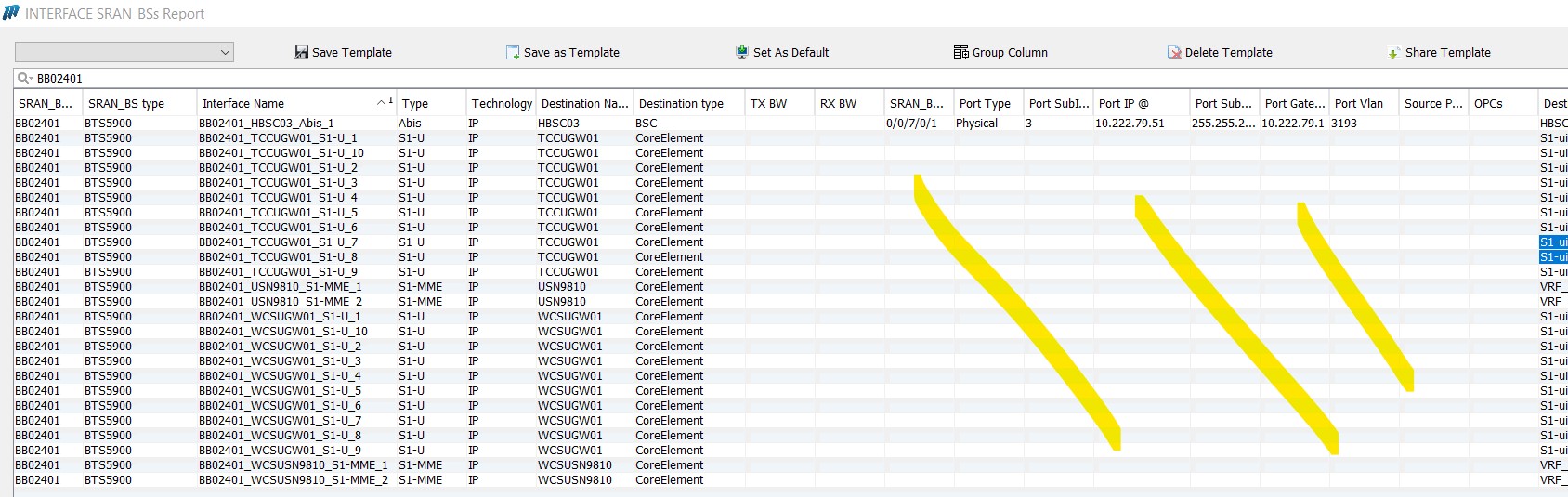
Task: Toggle sort arrow on Interface Name column
Action: (x=382, y=102)
